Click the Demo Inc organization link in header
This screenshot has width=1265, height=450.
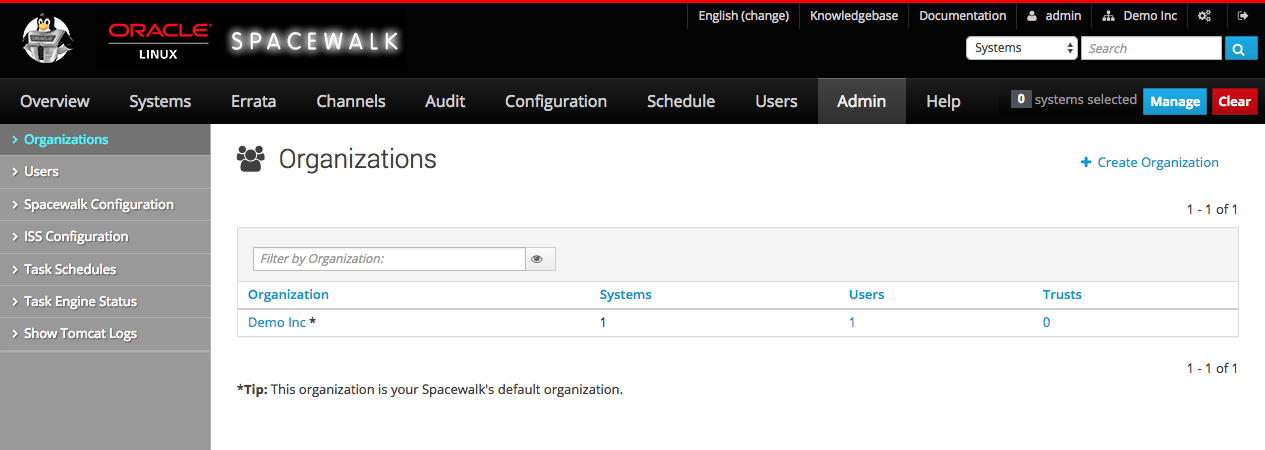click(x=1140, y=16)
